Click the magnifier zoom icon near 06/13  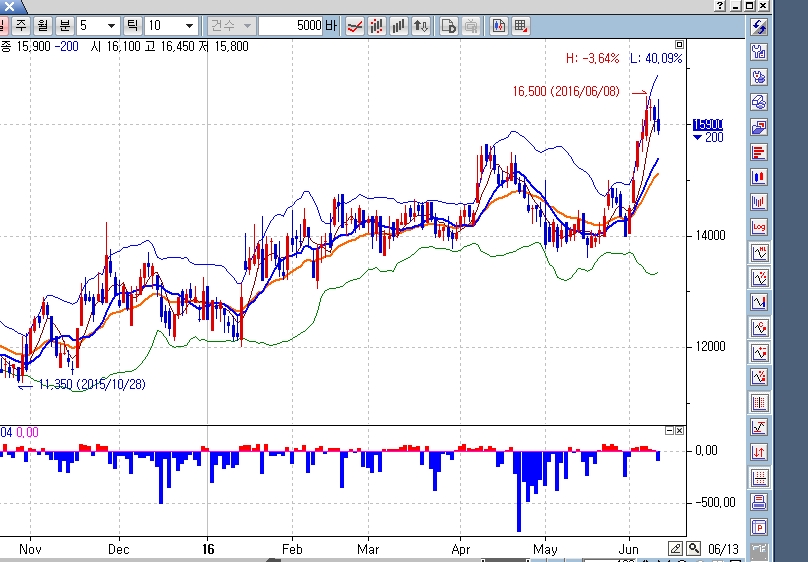coord(694,549)
